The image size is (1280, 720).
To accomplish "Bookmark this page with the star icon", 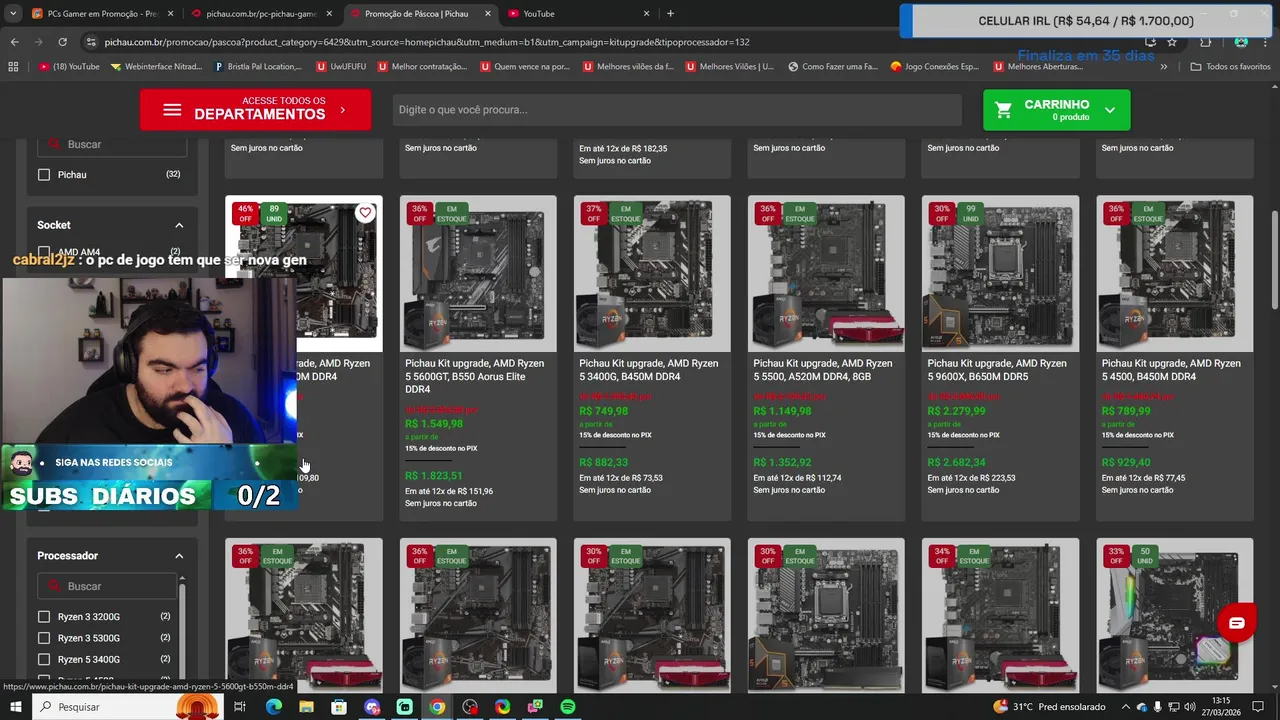I will pos(1172,42).
